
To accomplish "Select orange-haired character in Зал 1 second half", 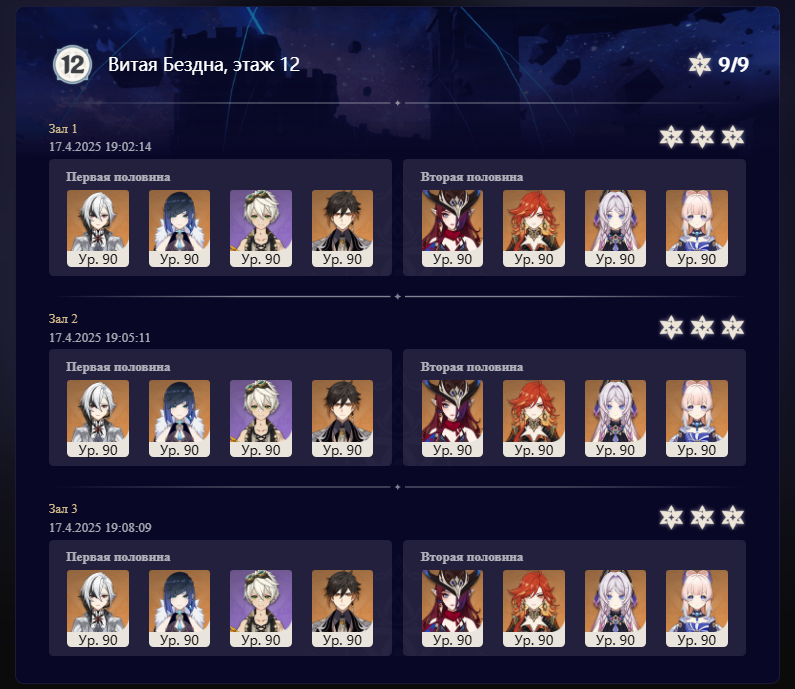I will tap(534, 228).
